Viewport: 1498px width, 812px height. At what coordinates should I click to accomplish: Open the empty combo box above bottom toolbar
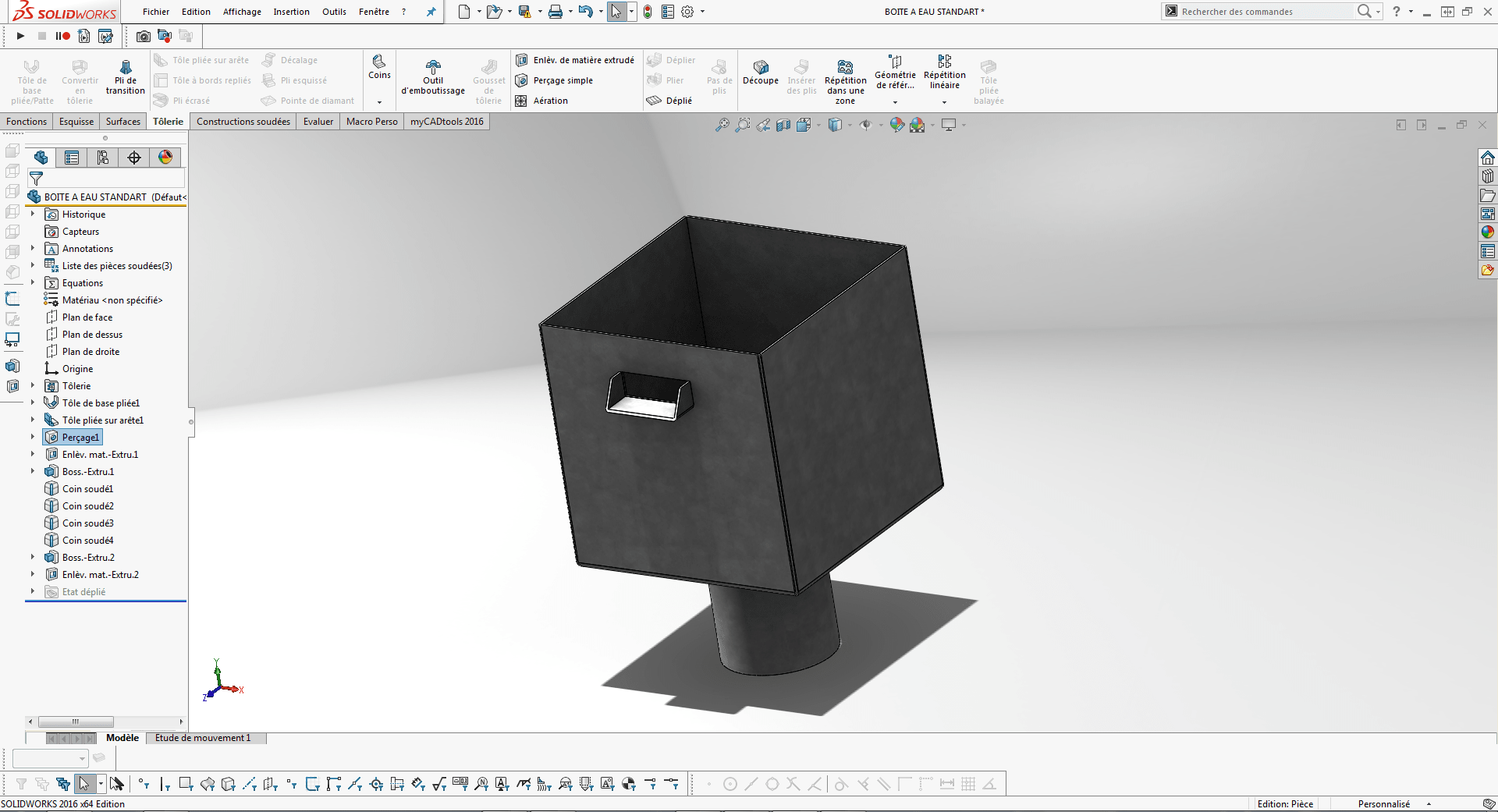(50, 757)
